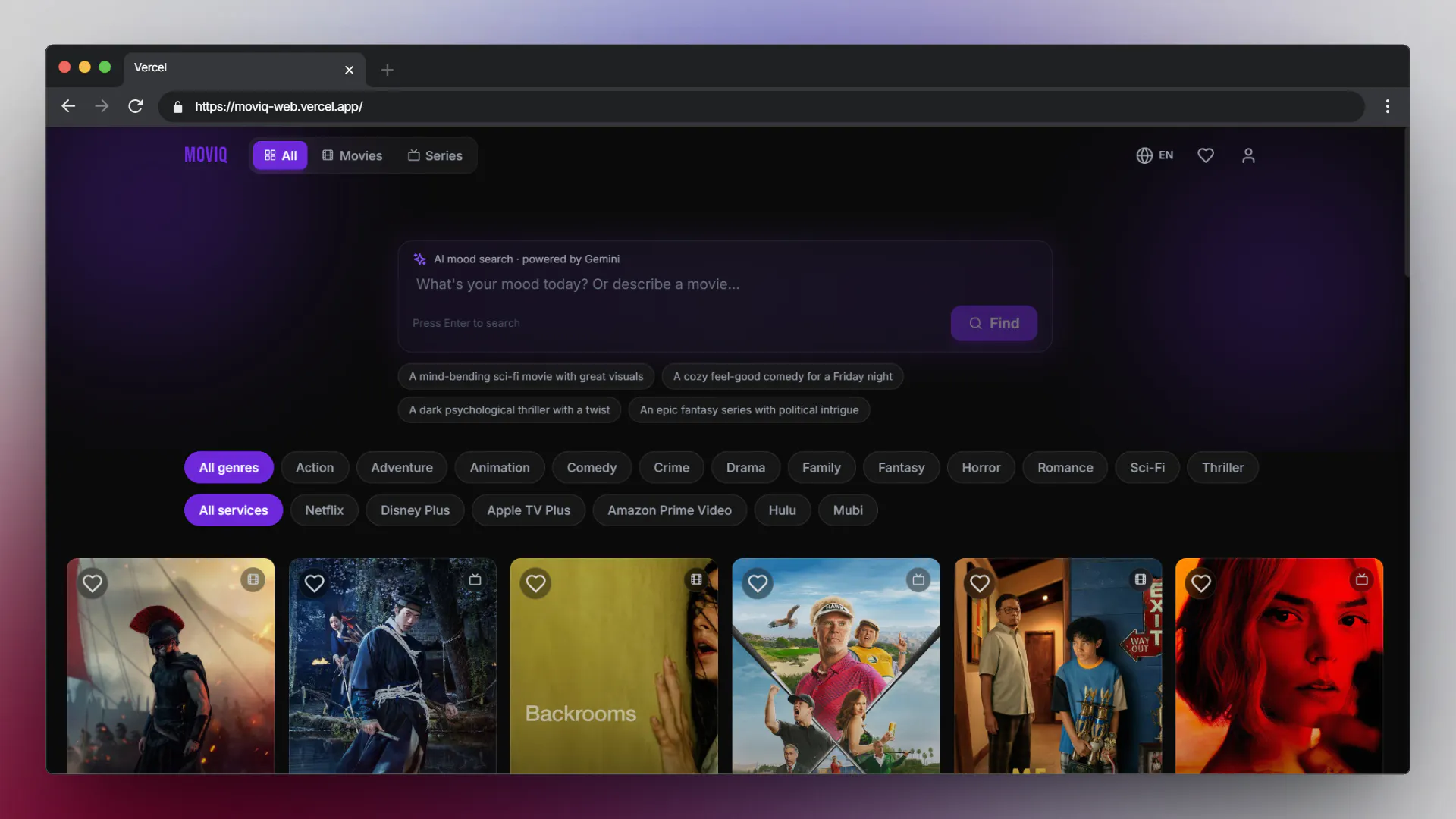Filter by Horror genre

[x=981, y=467]
